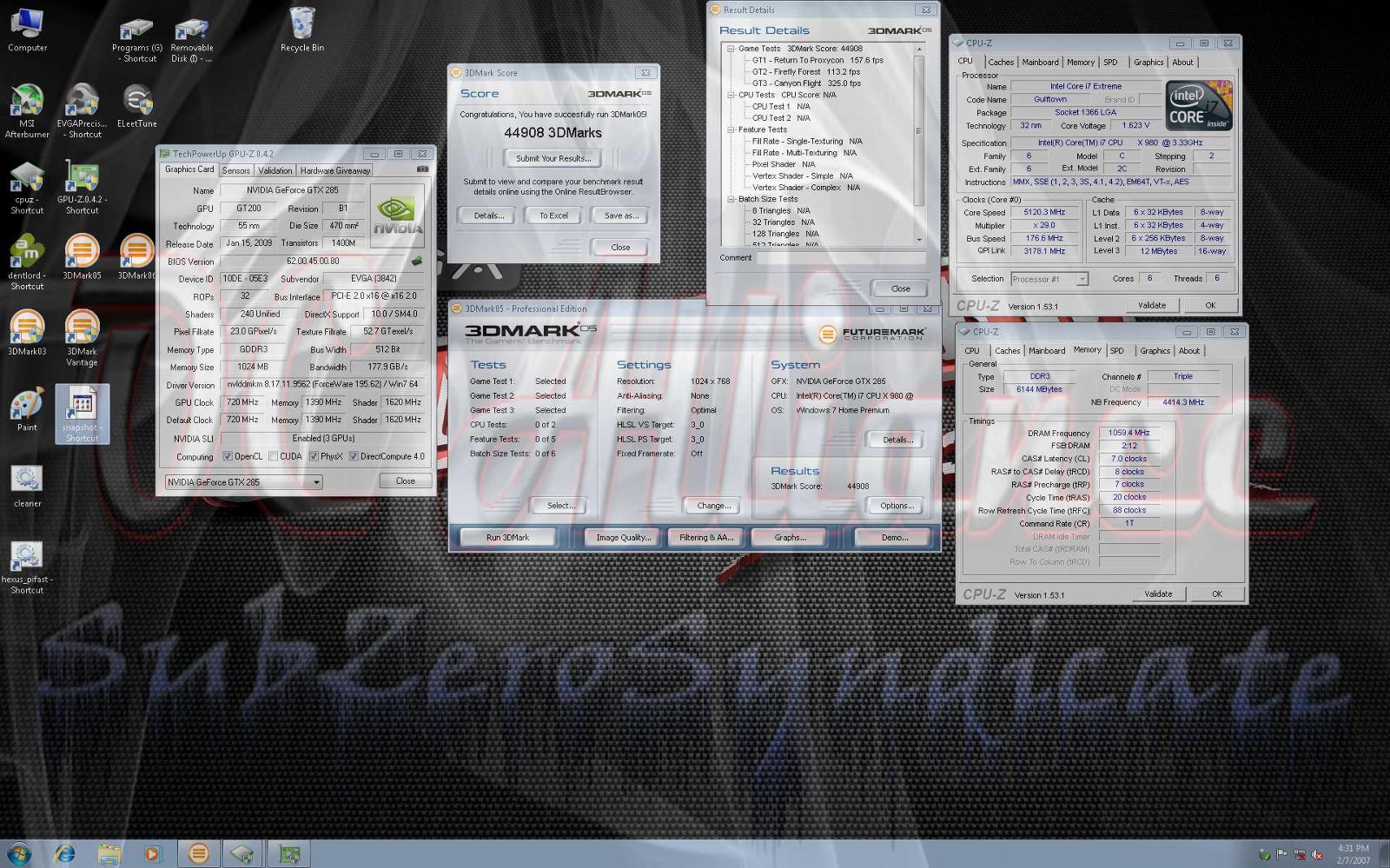This screenshot has height=868, width=1390.
Task: Select the hexus_pifast Shortcut desktop icon
Action: pos(27,567)
